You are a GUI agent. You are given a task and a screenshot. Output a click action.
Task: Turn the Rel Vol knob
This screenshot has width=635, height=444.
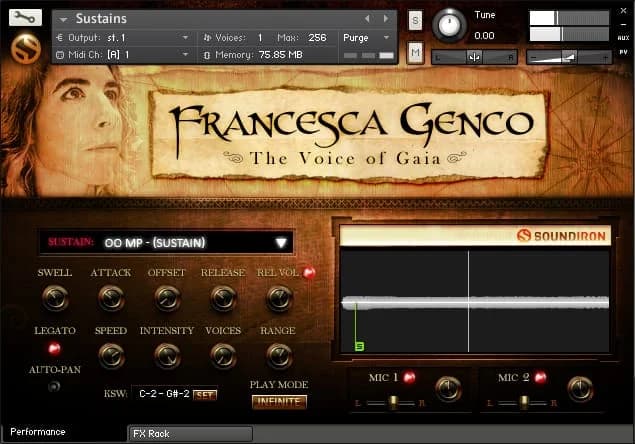coord(279,298)
